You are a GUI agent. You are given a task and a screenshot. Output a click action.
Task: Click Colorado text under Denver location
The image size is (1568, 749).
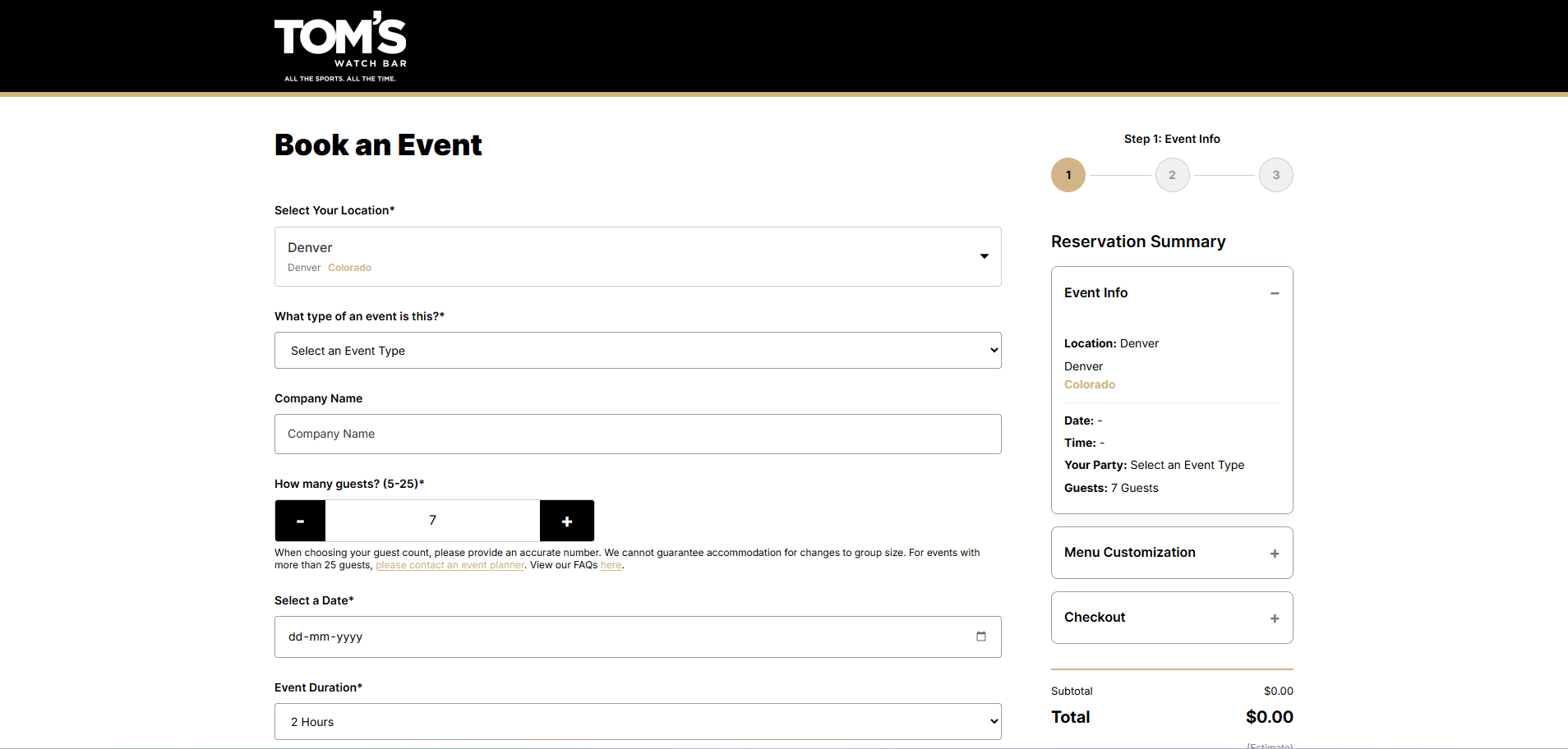[349, 268]
